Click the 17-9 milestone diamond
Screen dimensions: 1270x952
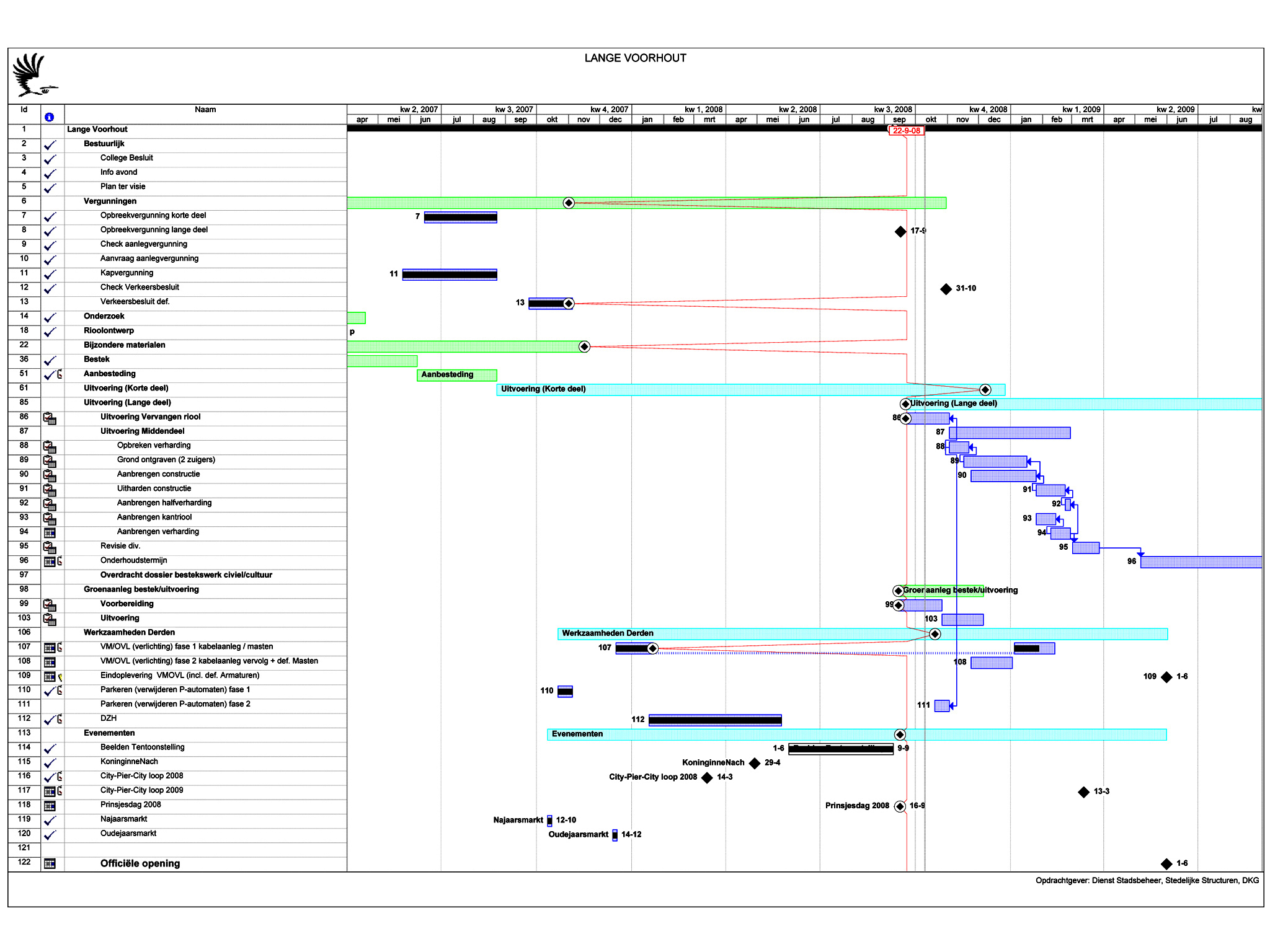coord(900,231)
